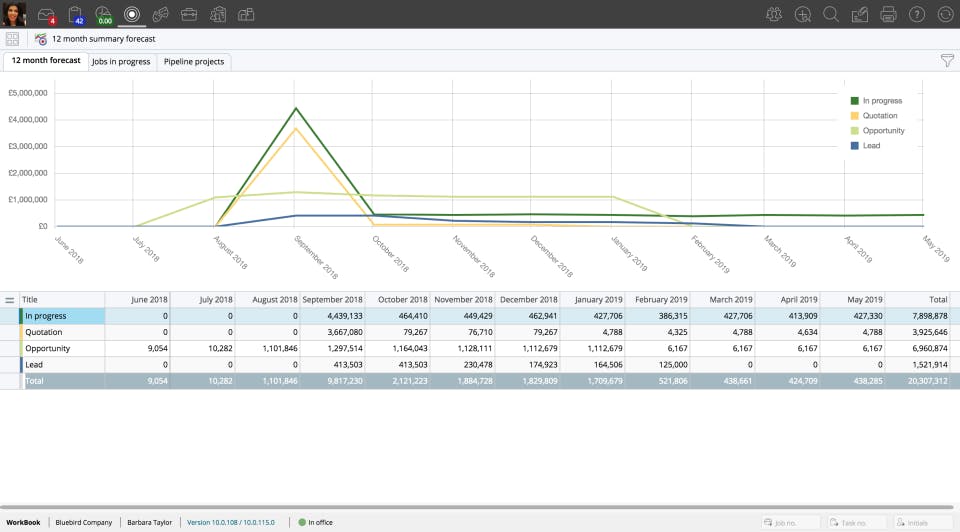Click the refresh circular arrow icon
Image resolution: width=960 pixels, height=532 pixels.
(945, 14)
